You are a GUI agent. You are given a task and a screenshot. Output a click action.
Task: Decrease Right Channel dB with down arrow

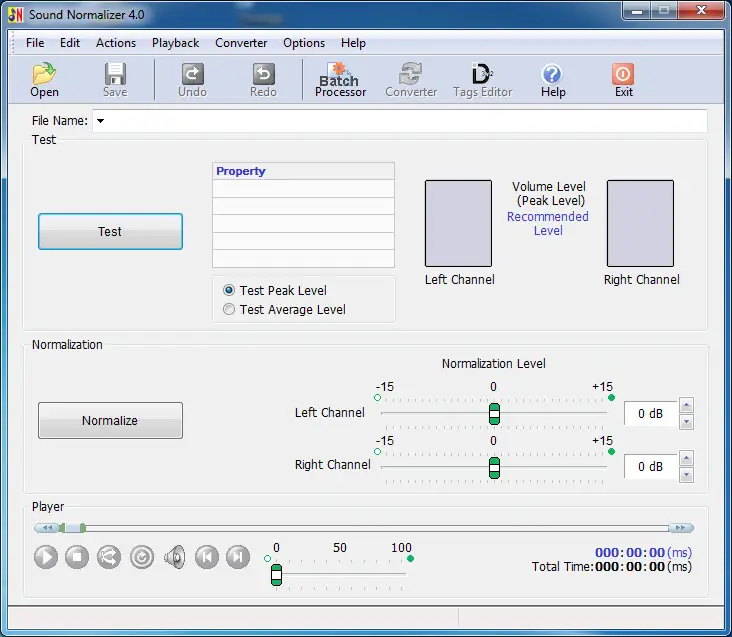pyautogui.click(x=686, y=475)
